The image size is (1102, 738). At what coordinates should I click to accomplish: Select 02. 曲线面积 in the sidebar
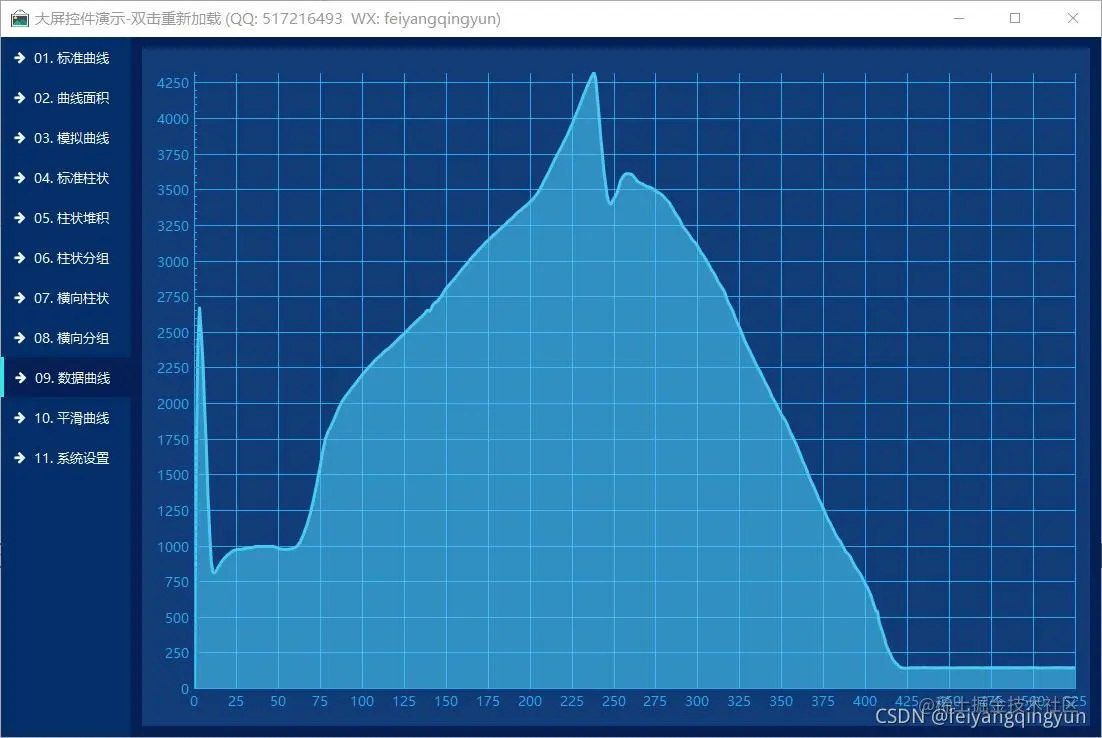pos(65,98)
